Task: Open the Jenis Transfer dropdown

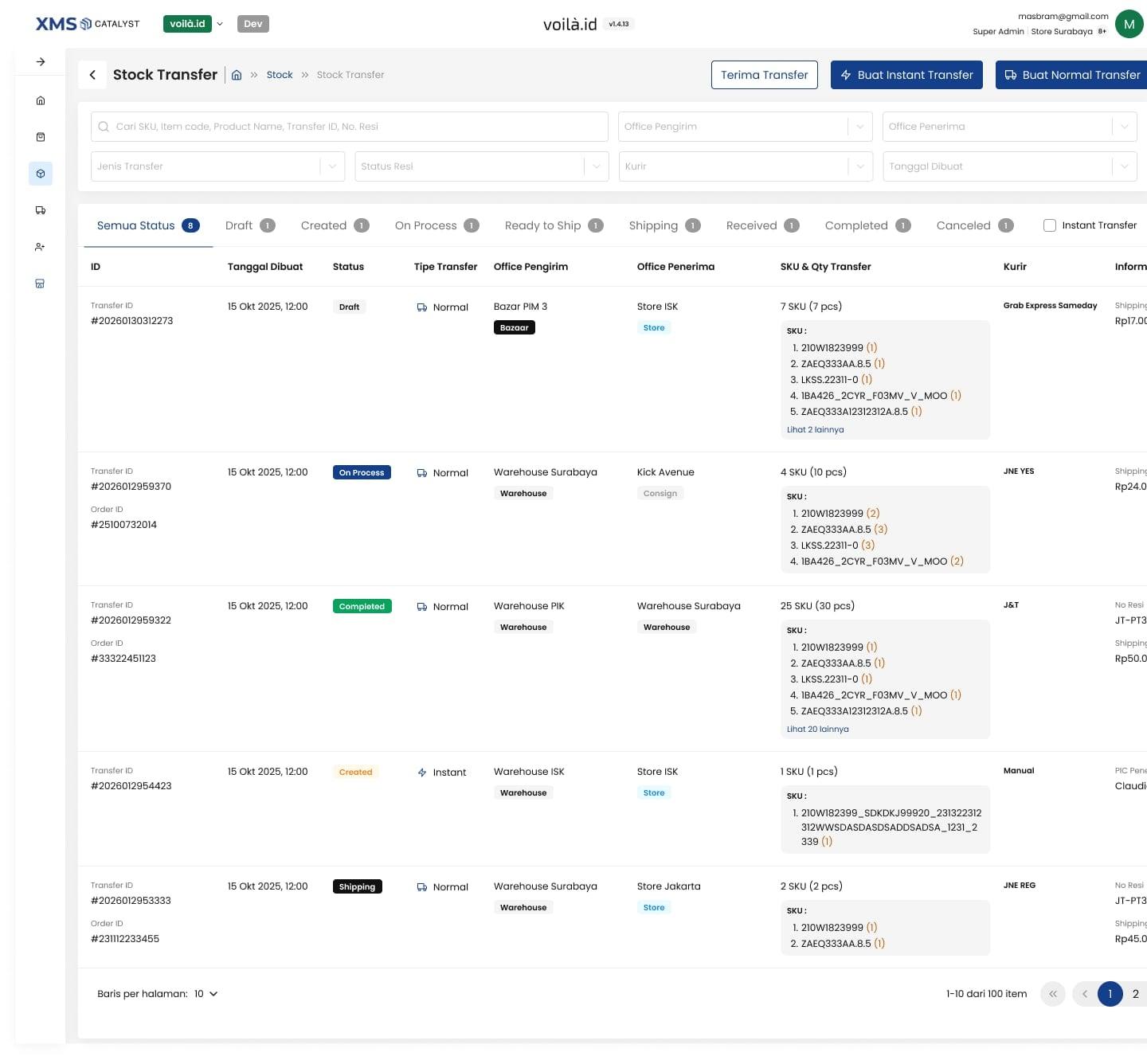Action: coord(217,166)
